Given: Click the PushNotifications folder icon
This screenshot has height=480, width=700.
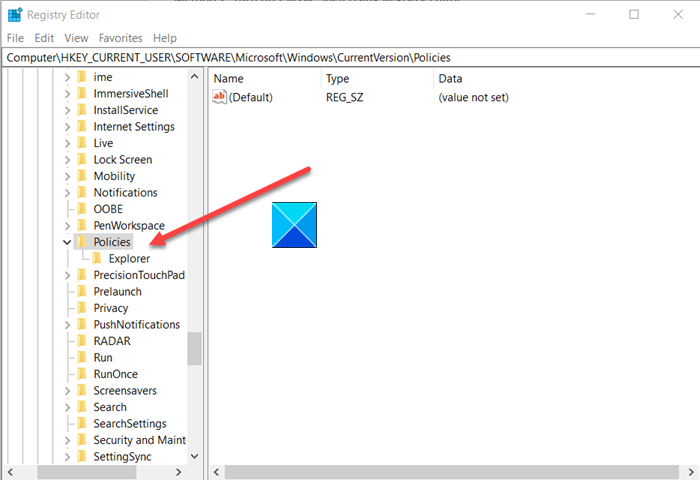Looking at the screenshot, I should click(82, 324).
